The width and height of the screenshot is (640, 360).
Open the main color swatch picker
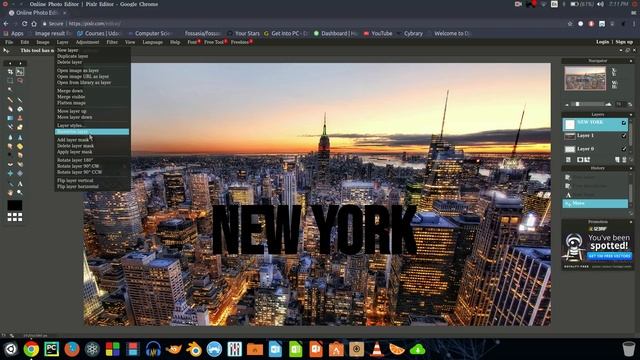15,205
